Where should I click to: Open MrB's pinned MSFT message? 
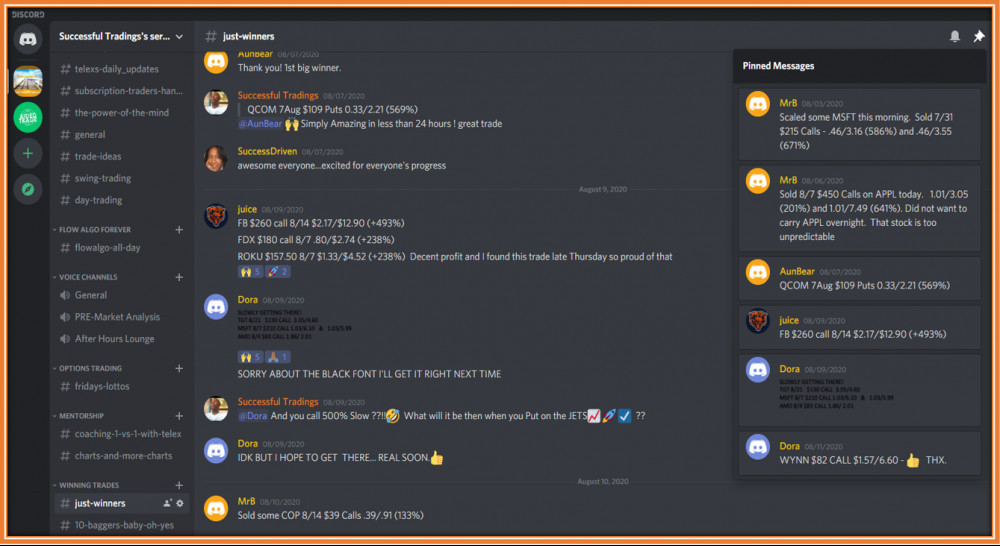pos(859,124)
